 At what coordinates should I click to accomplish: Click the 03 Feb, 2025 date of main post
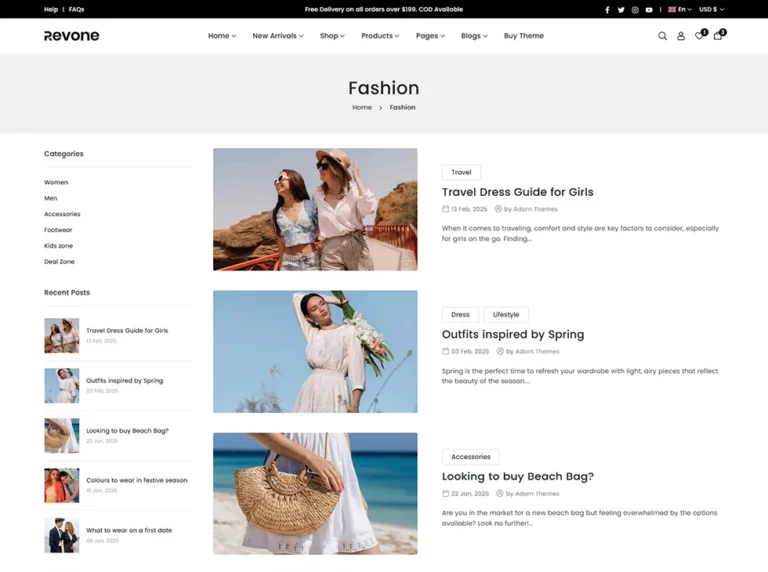[466, 351]
